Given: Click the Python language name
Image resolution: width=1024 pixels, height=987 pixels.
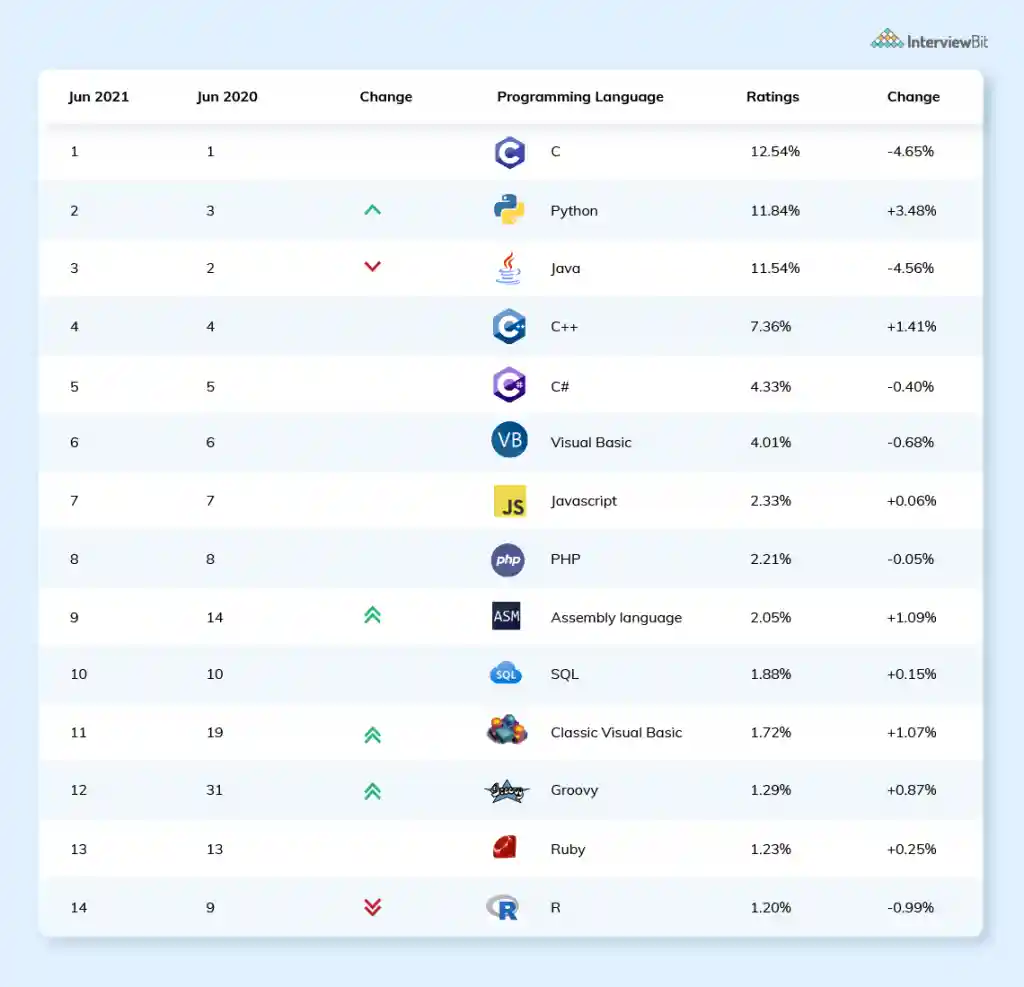Looking at the screenshot, I should coord(574,211).
